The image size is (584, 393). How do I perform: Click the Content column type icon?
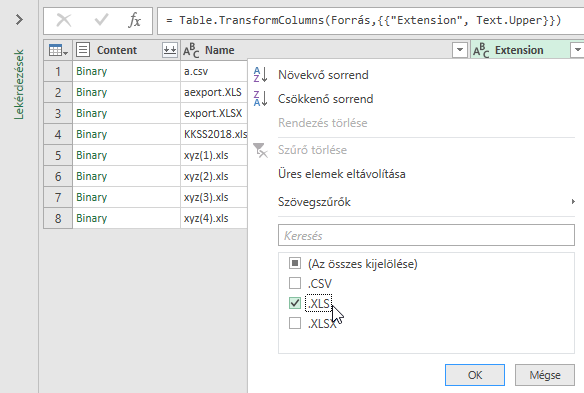click(x=83, y=50)
